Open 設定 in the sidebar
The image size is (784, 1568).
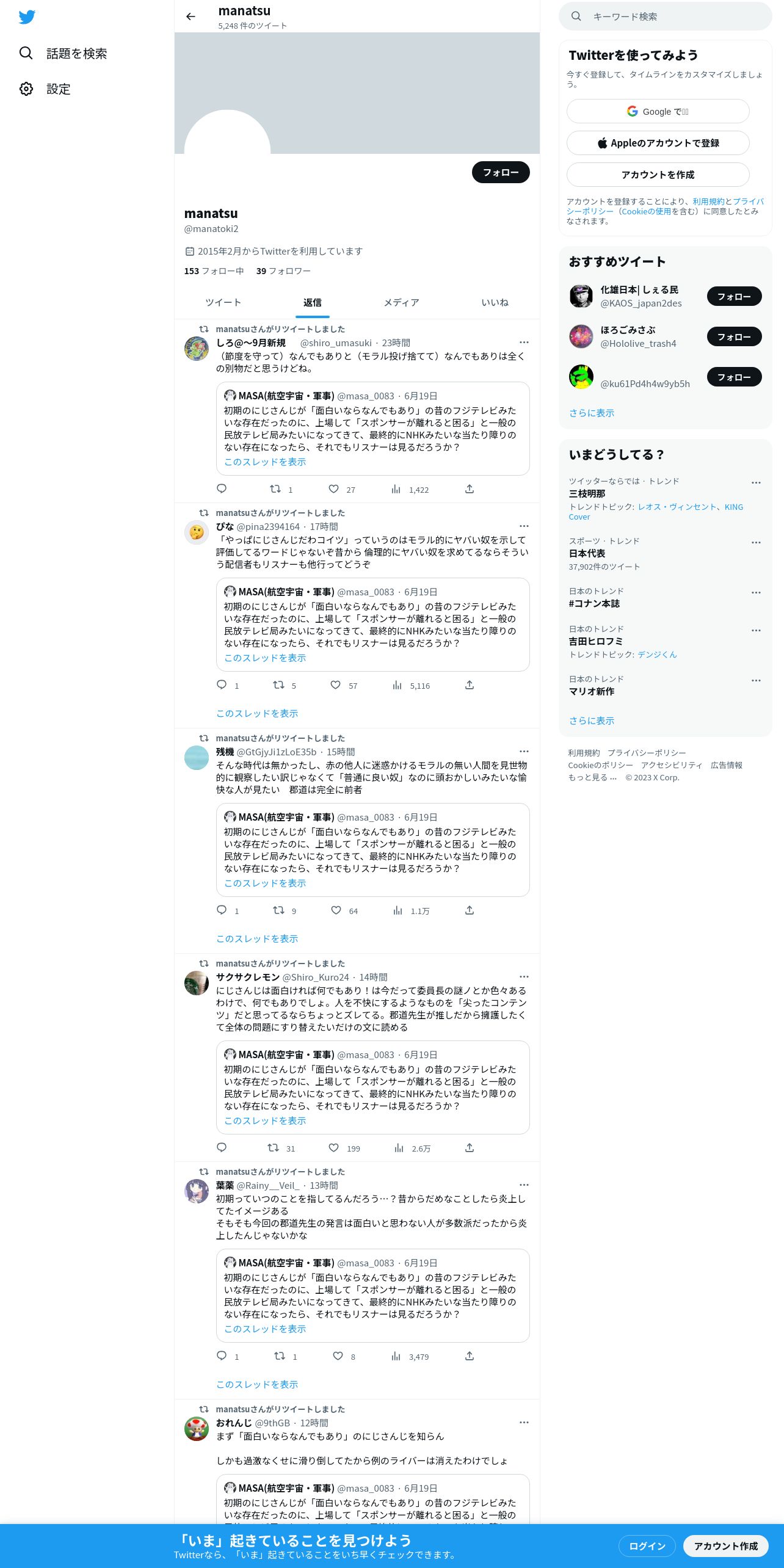[x=45, y=89]
